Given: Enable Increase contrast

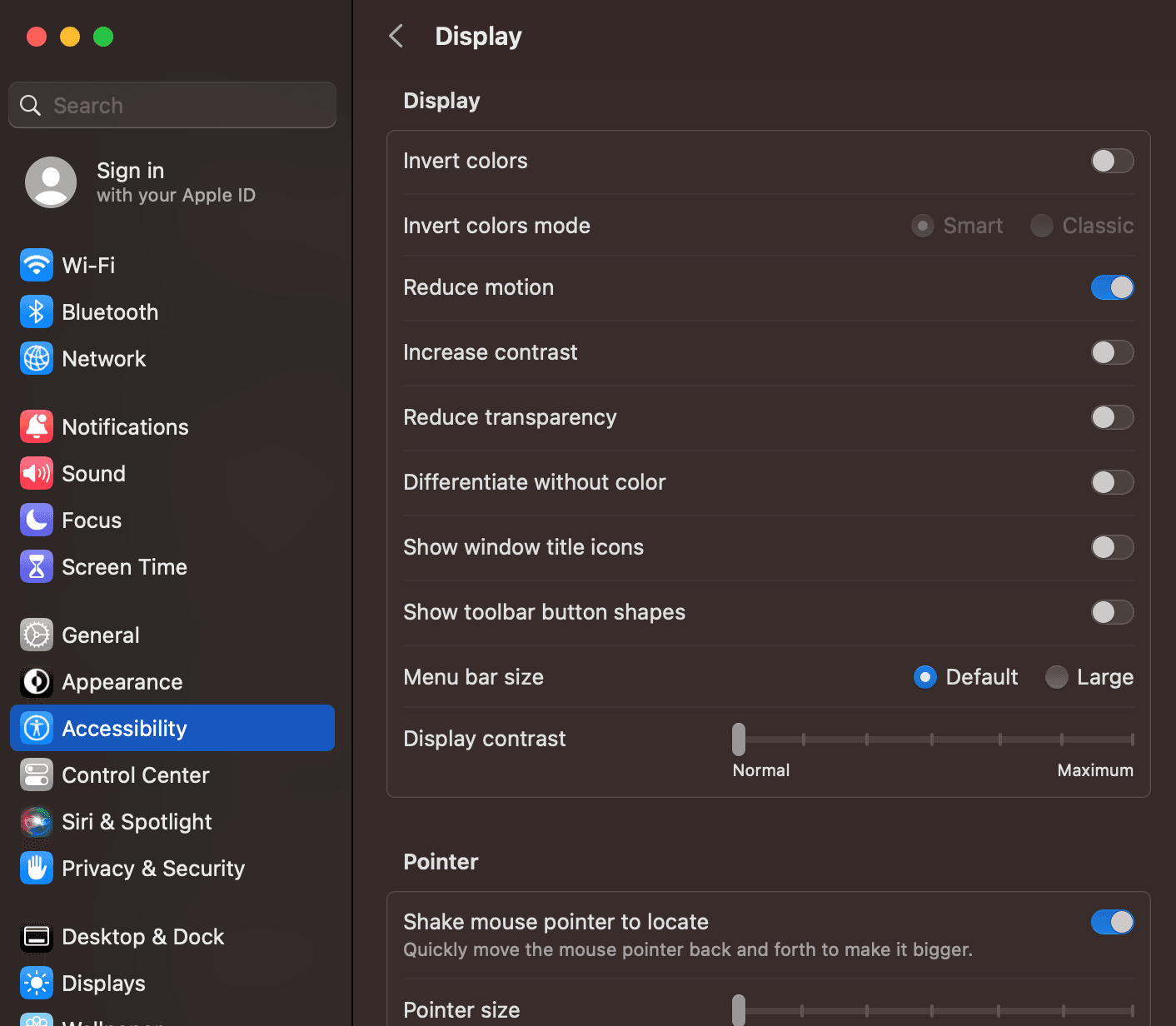Looking at the screenshot, I should pyautogui.click(x=1112, y=352).
